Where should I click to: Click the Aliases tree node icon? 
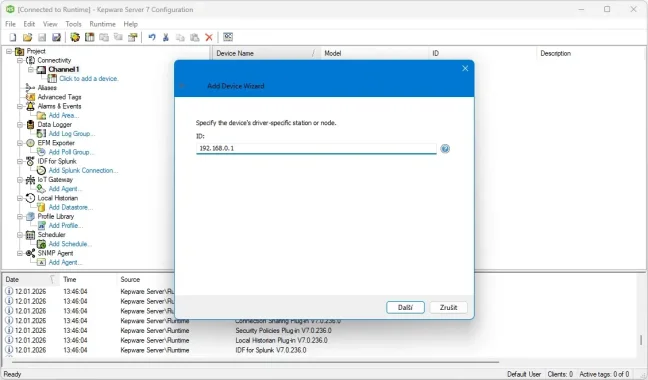coord(30,88)
